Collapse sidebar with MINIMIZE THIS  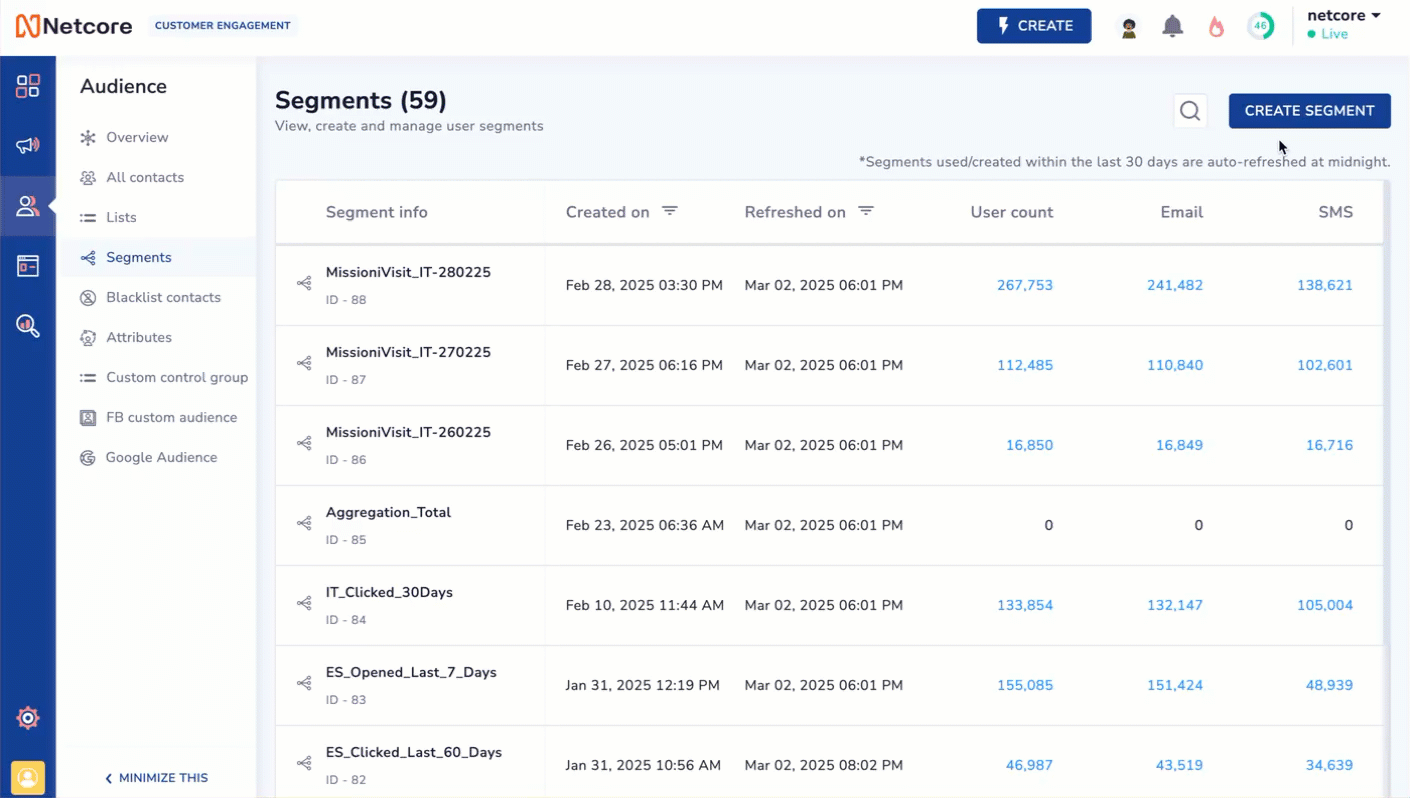pyautogui.click(x=157, y=778)
